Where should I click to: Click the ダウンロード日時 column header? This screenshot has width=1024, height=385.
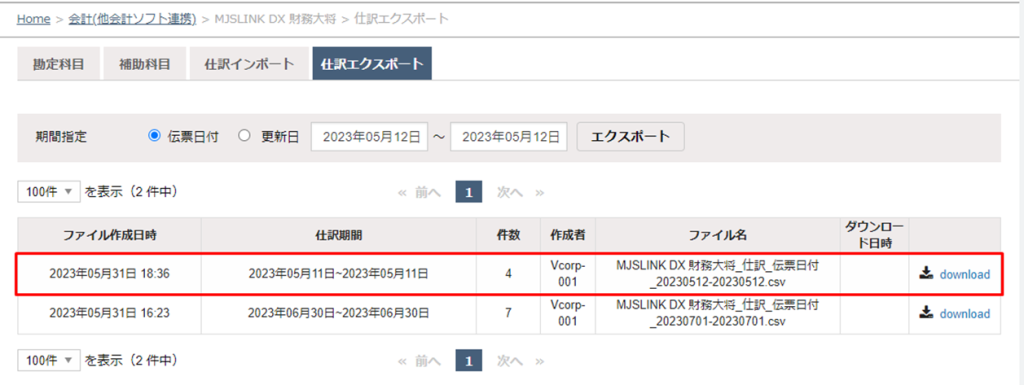(x=874, y=235)
